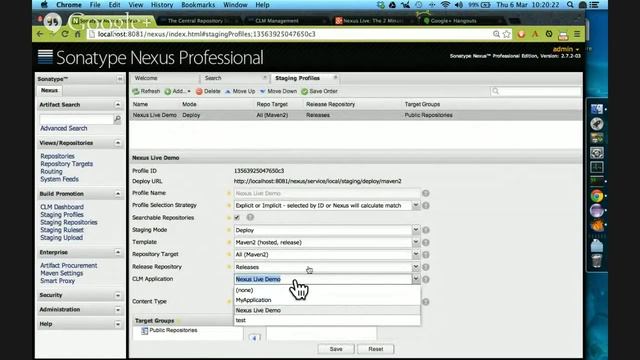Close the Search tab

pos(265,77)
